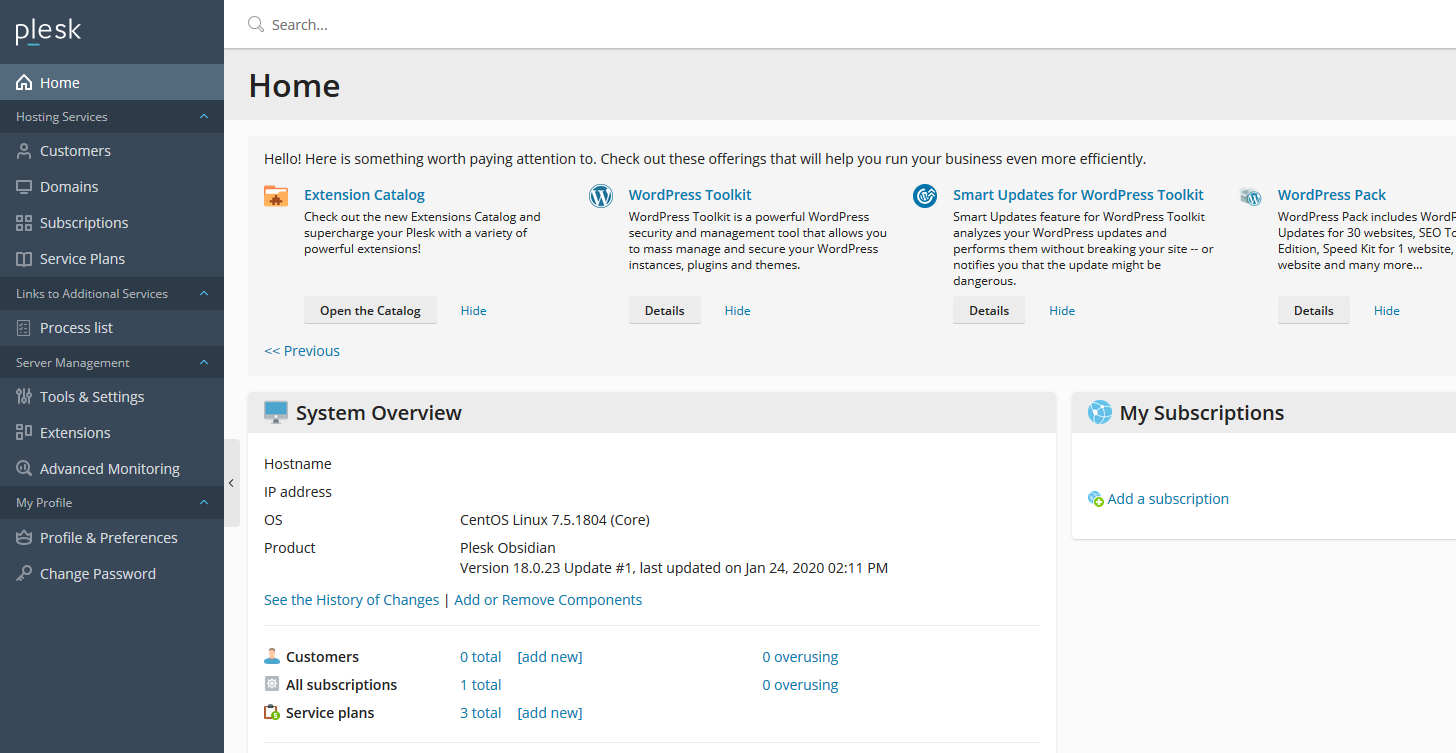Viewport: 1456px width, 753px height.
Task: Click the Tools & Settings sliders icon
Action: click(x=24, y=397)
